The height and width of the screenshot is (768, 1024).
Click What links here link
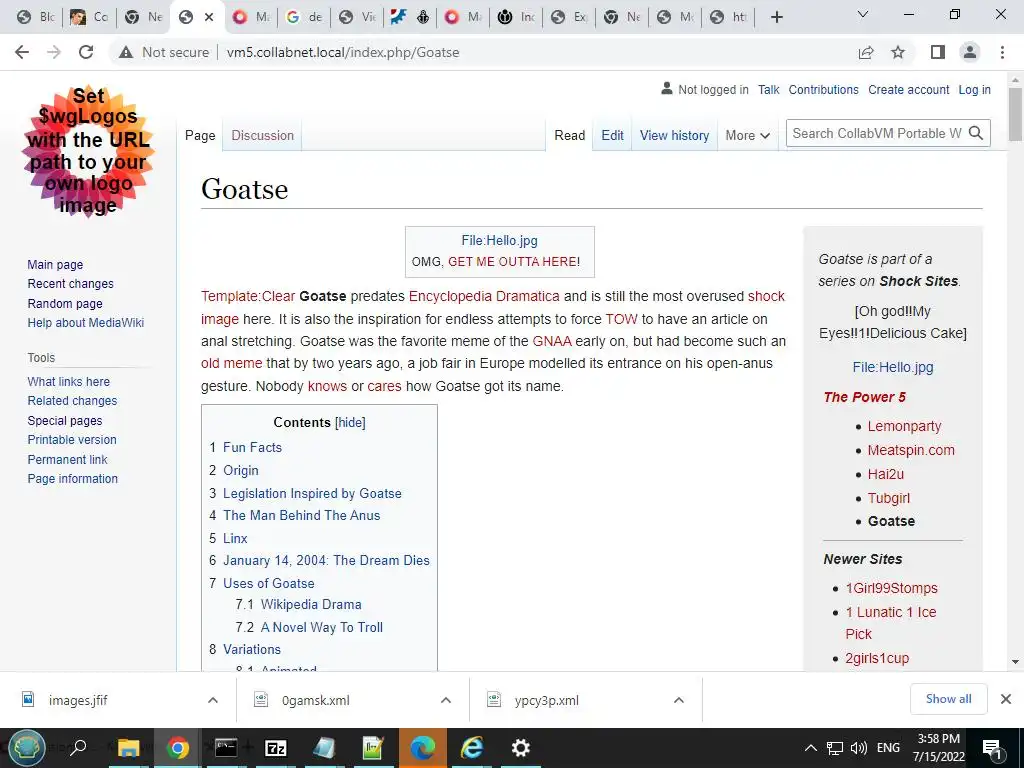(69, 381)
